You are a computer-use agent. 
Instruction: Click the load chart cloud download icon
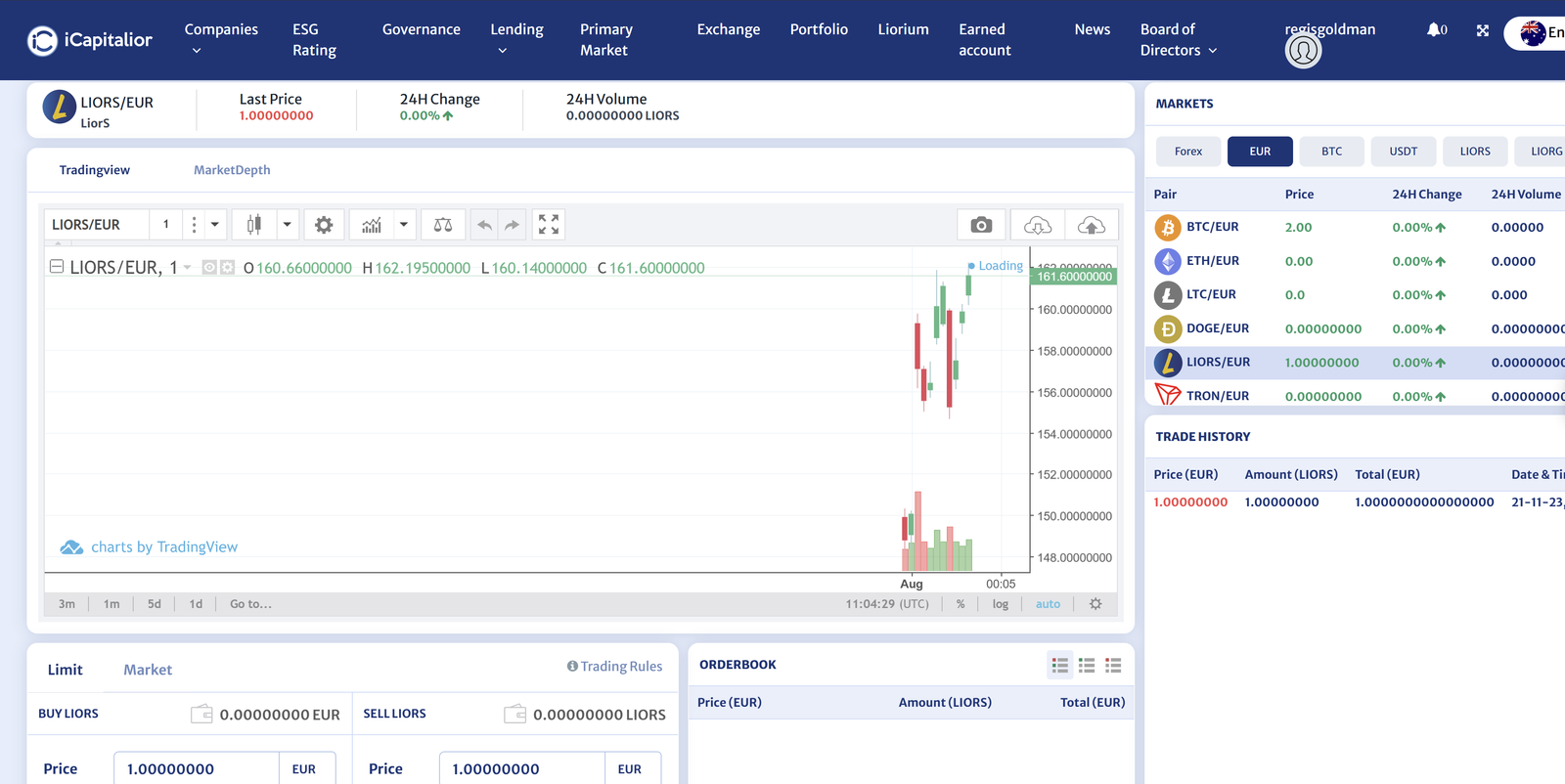click(1037, 225)
